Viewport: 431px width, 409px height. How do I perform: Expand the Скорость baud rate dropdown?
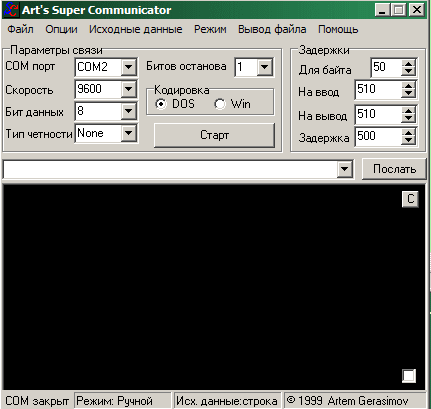click(x=128, y=89)
